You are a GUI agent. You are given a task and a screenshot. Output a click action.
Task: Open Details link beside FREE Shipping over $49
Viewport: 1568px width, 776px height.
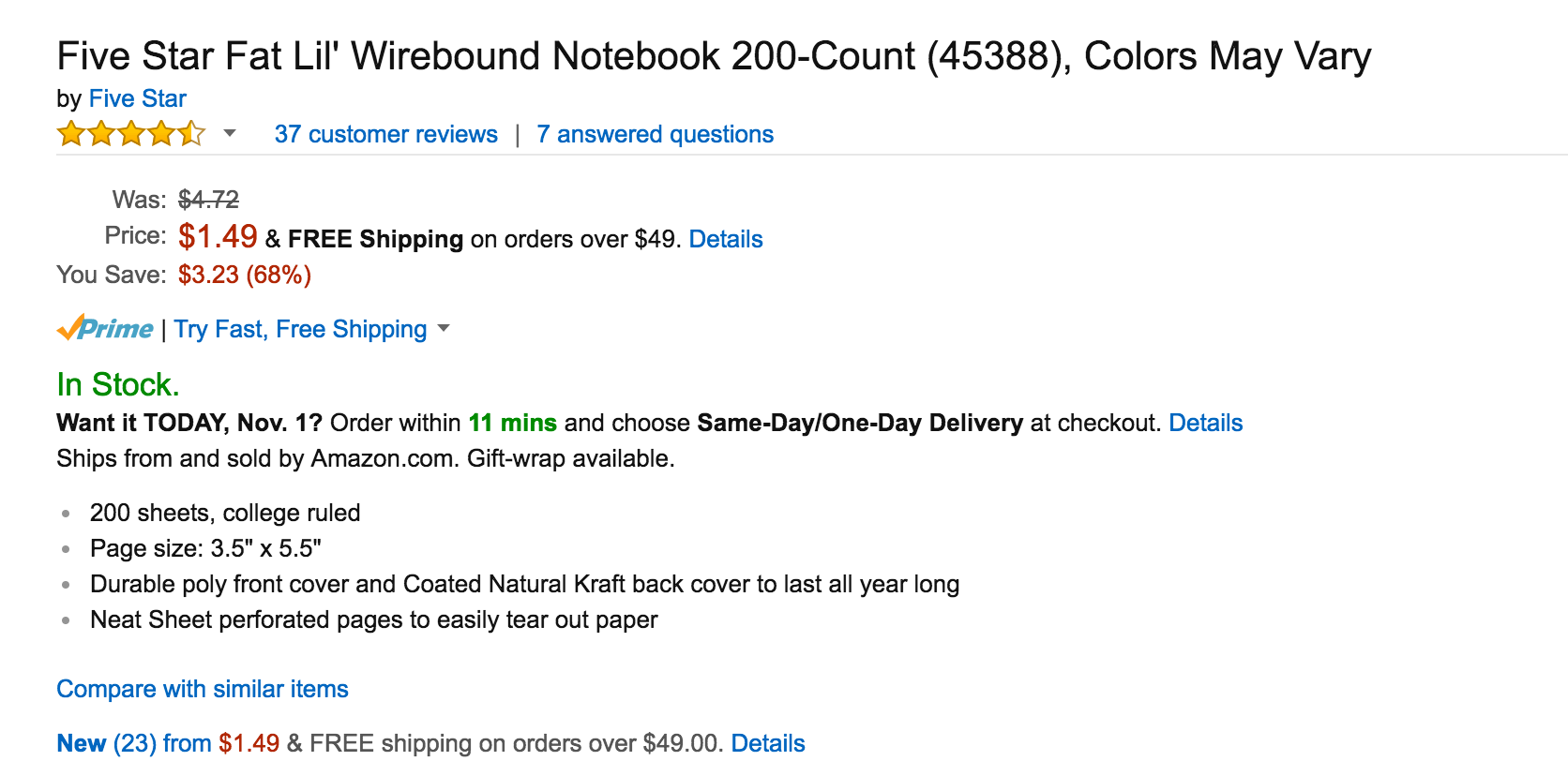pyautogui.click(x=726, y=239)
